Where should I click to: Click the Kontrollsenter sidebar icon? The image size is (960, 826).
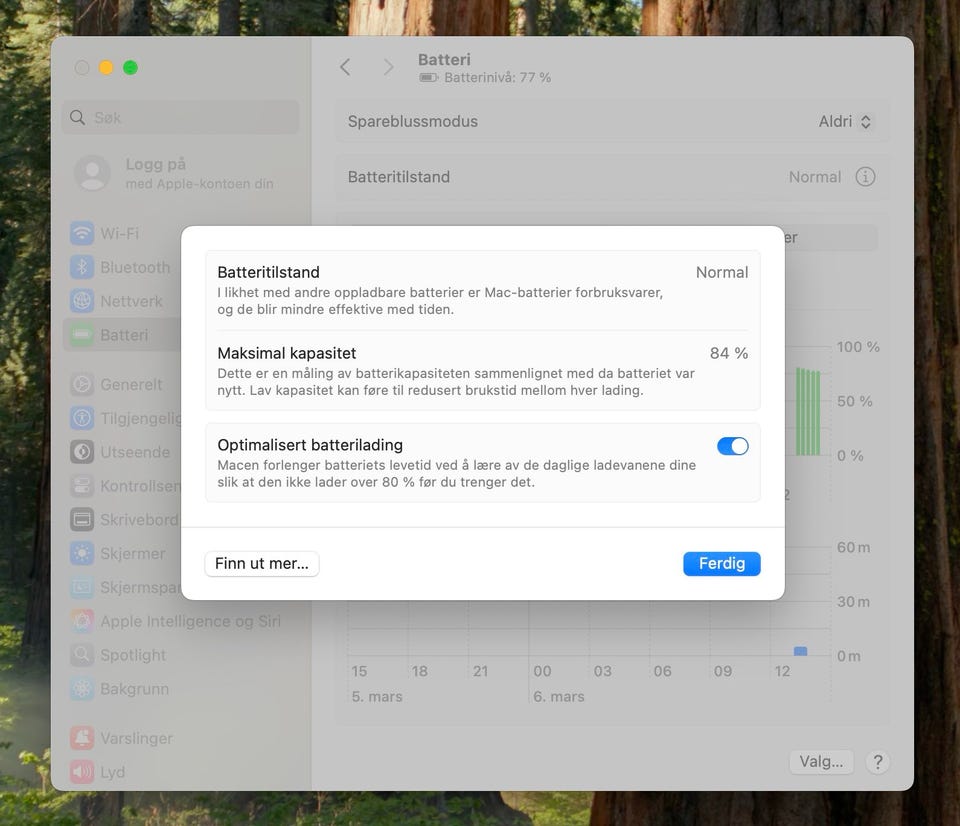click(82, 486)
